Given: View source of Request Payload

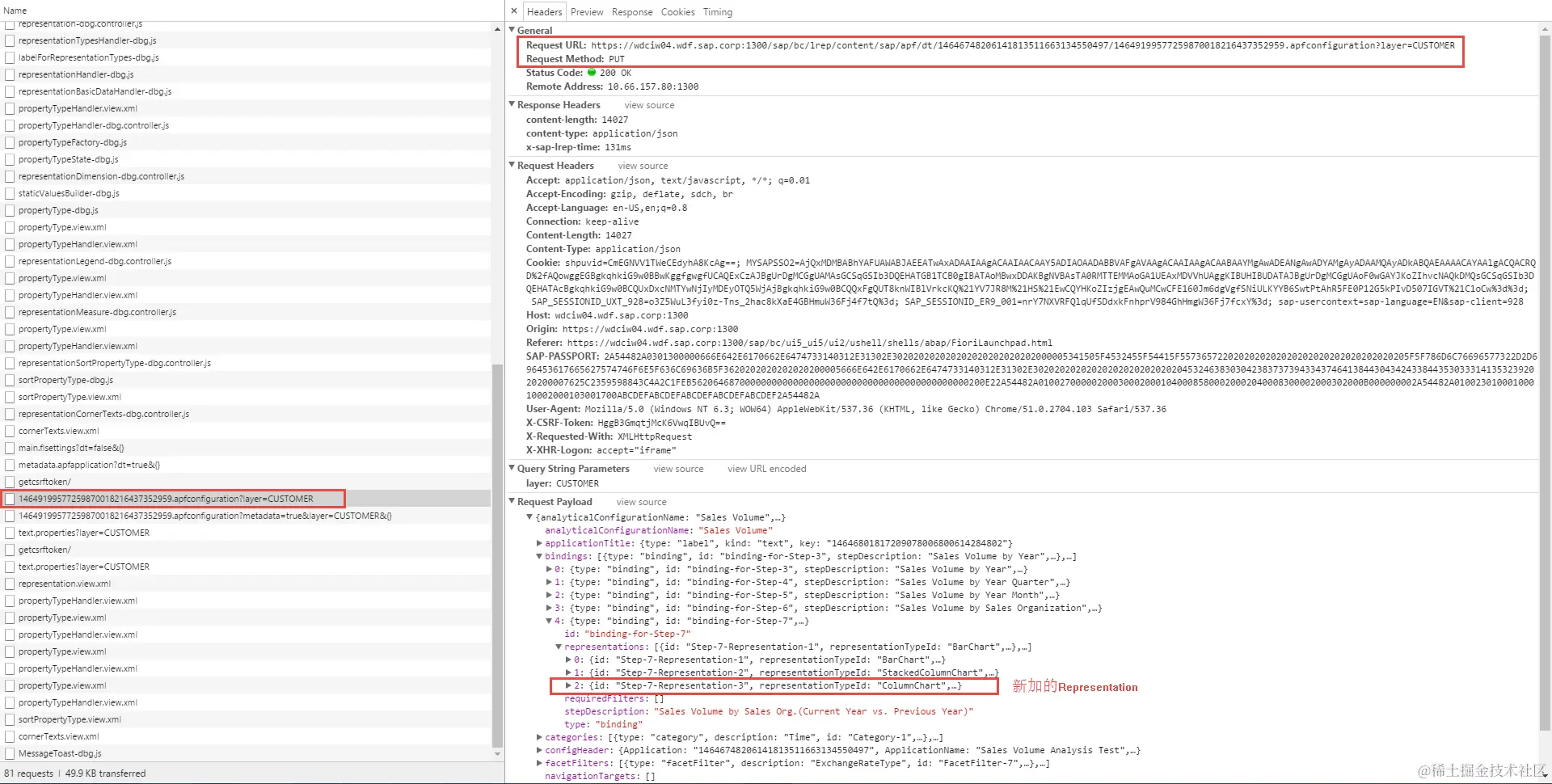Looking at the screenshot, I should pos(641,502).
